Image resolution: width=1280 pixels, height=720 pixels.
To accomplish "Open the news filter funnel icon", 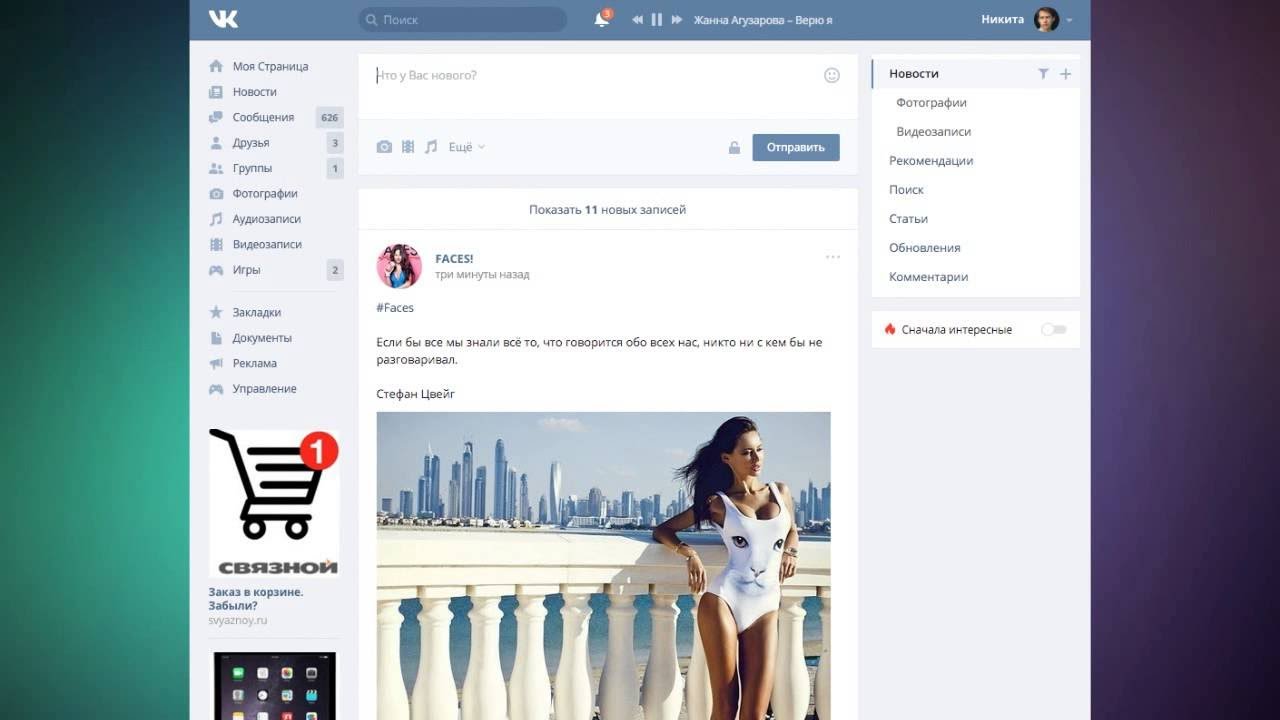I will (x=1043, y=74).
